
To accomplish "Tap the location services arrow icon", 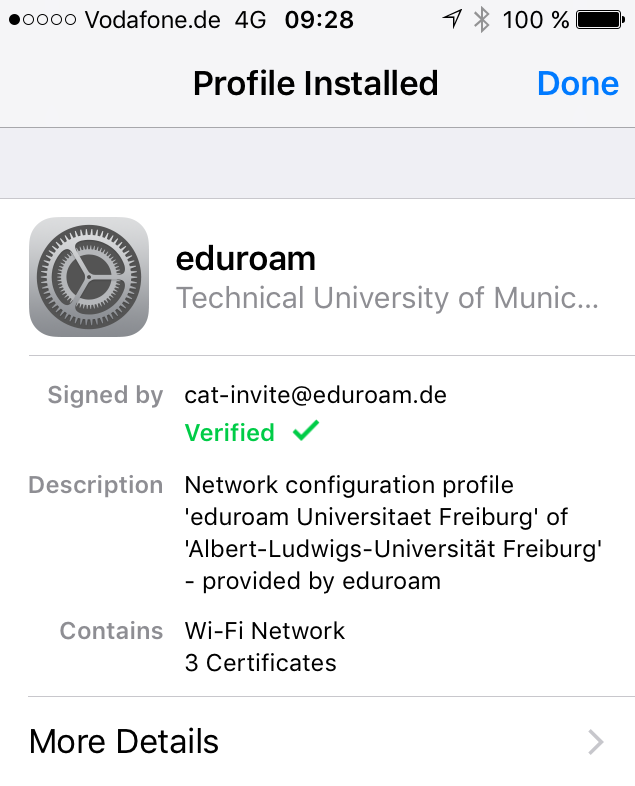I will point(453,19).
